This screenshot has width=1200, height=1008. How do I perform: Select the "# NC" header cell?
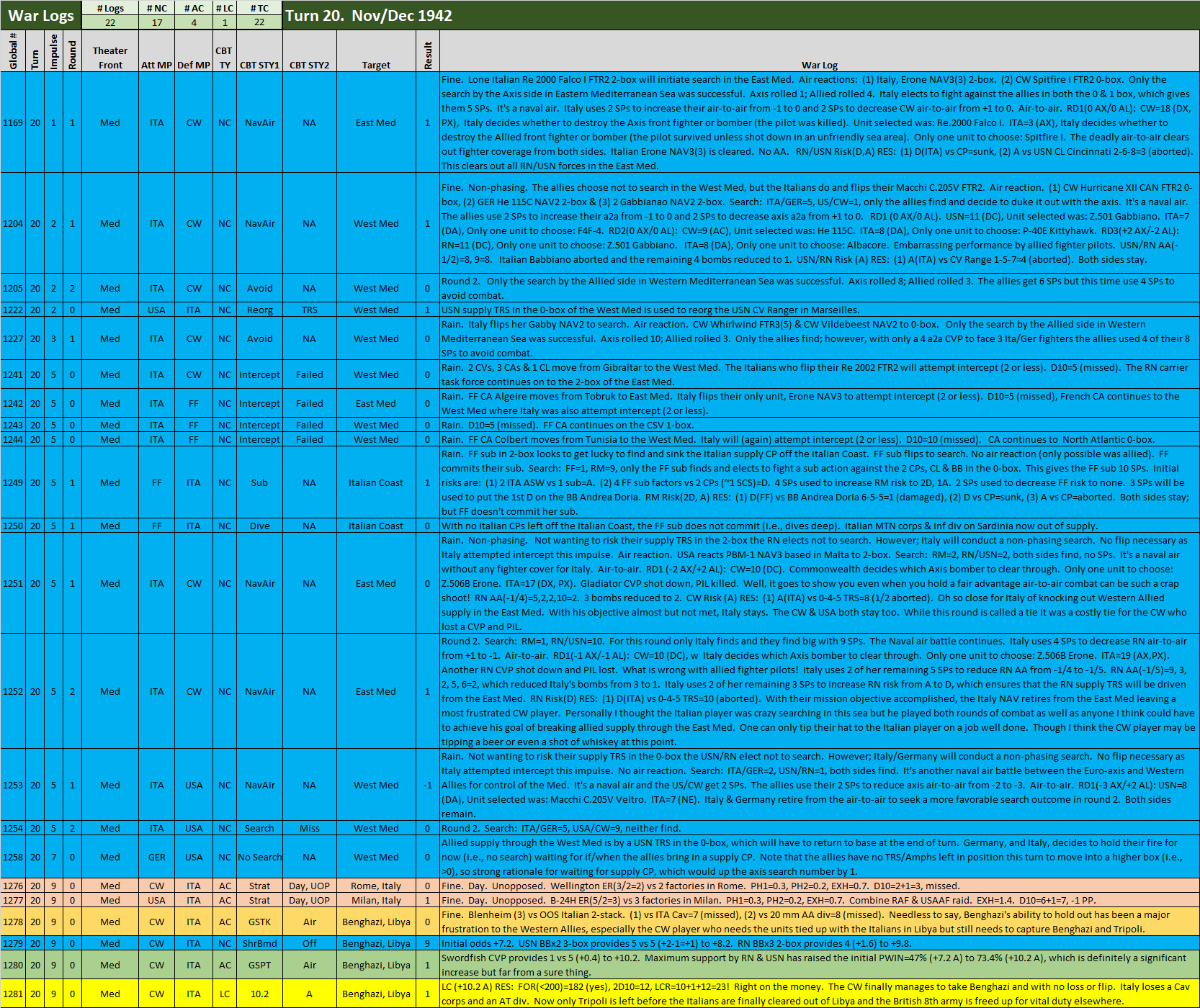coord(156,8)
